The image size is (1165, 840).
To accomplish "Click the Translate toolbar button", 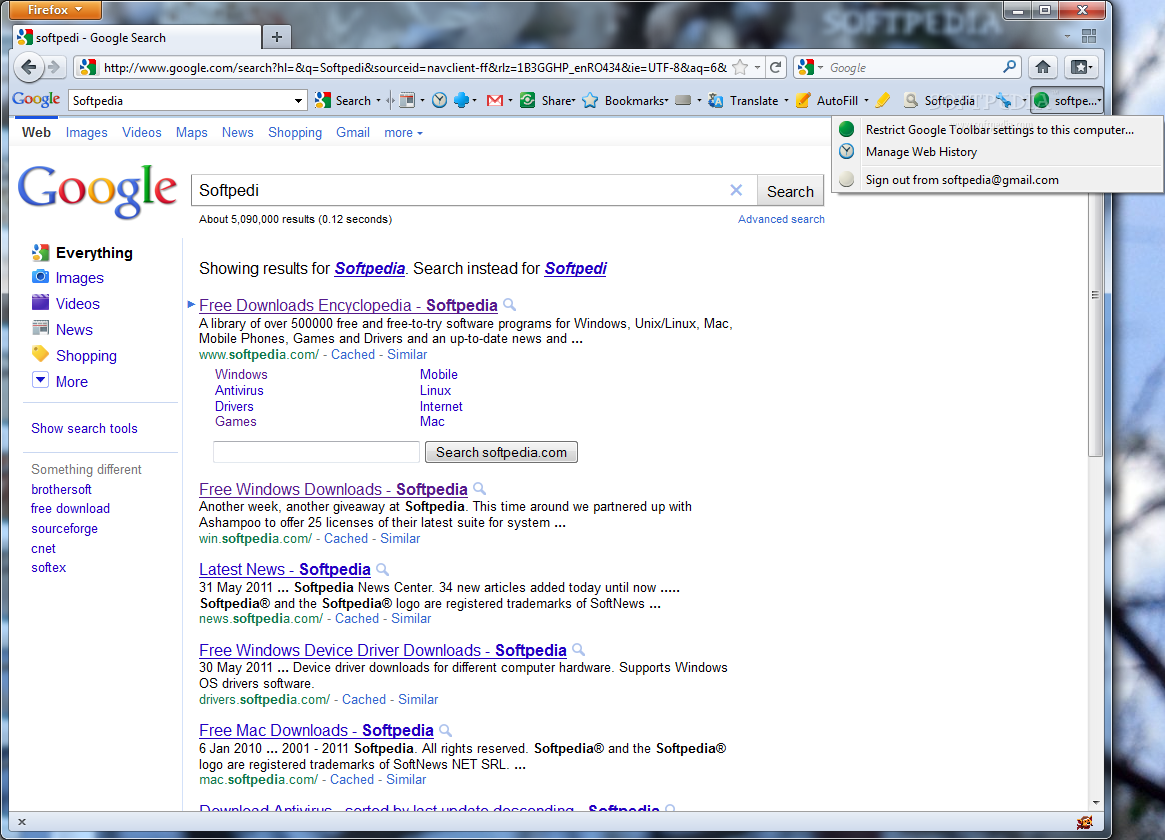I will (743, 100).
